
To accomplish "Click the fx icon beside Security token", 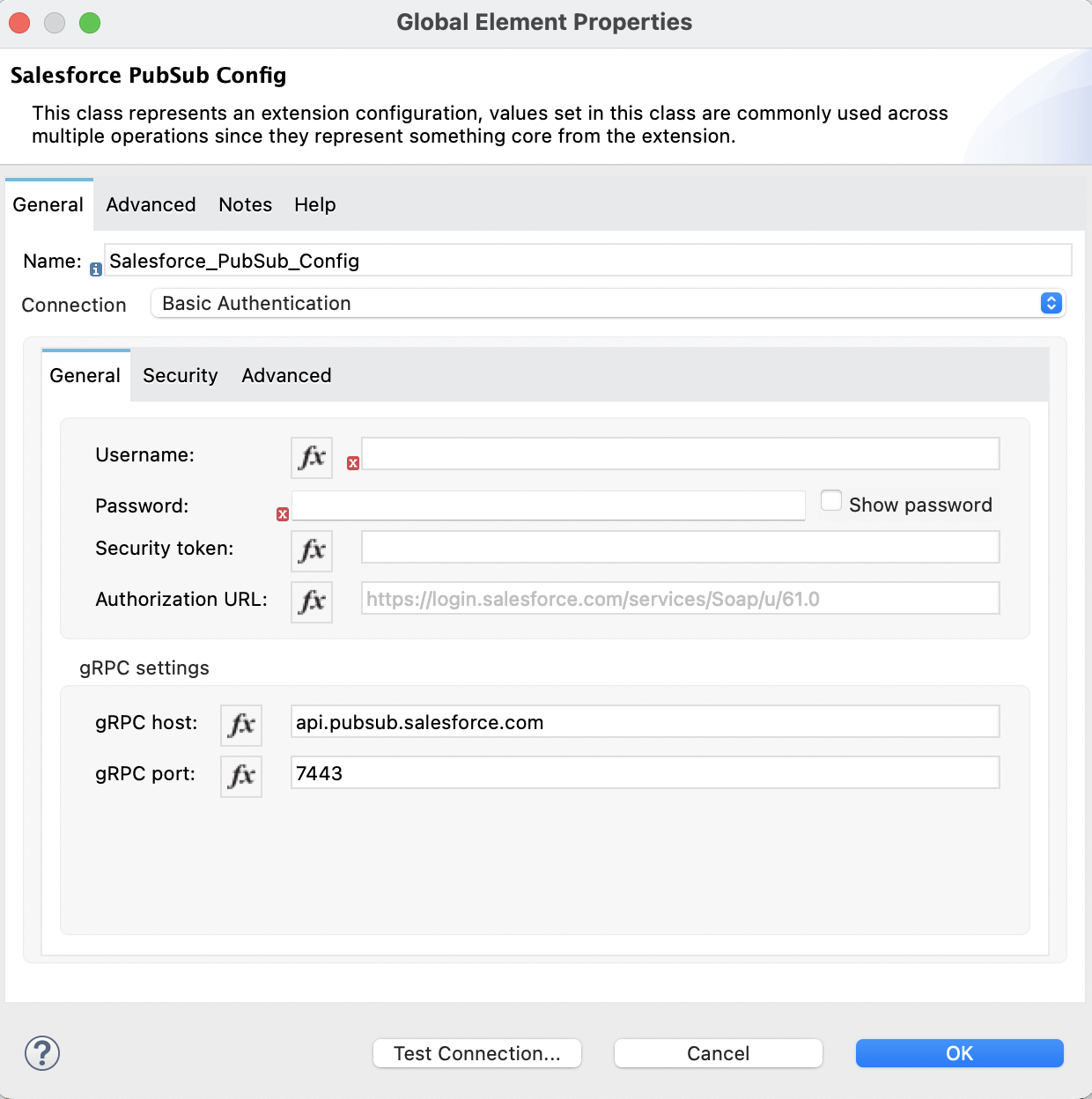I will (311, 550).
